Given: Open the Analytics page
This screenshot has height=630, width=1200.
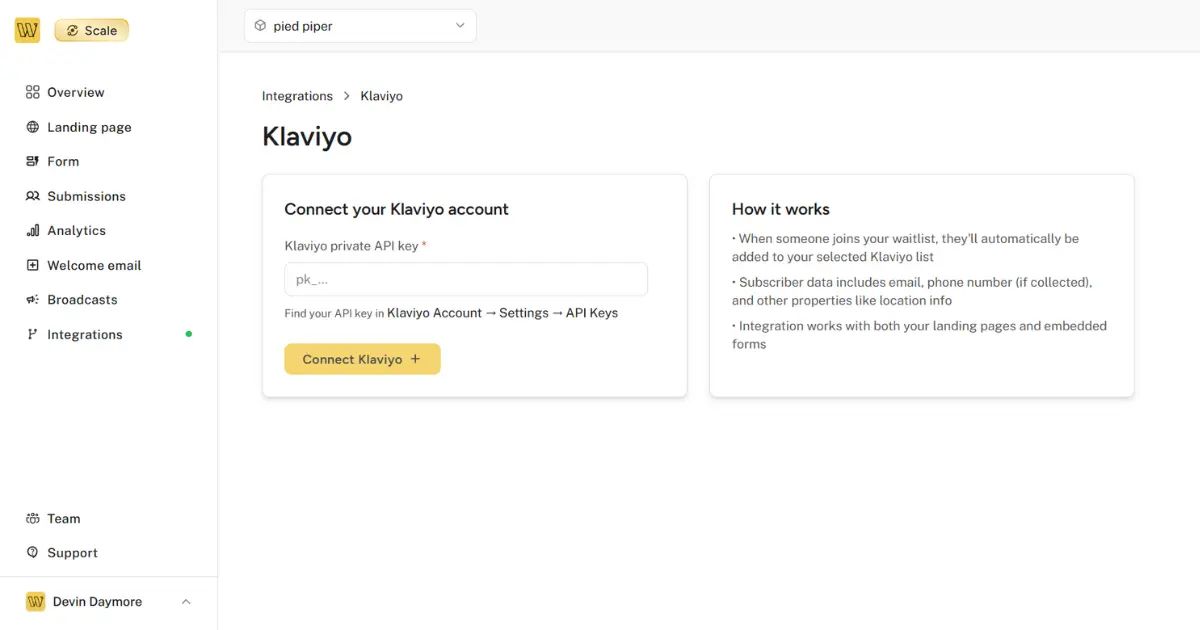Looking at the screenshot, I should tap(76, 230).
